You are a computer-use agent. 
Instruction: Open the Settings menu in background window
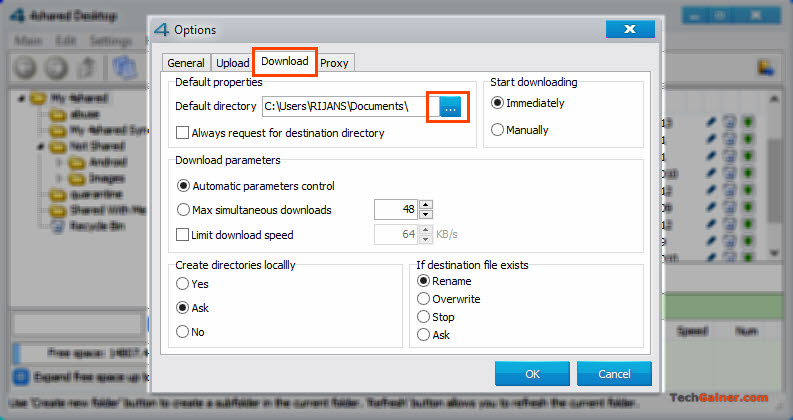(110, 40)
